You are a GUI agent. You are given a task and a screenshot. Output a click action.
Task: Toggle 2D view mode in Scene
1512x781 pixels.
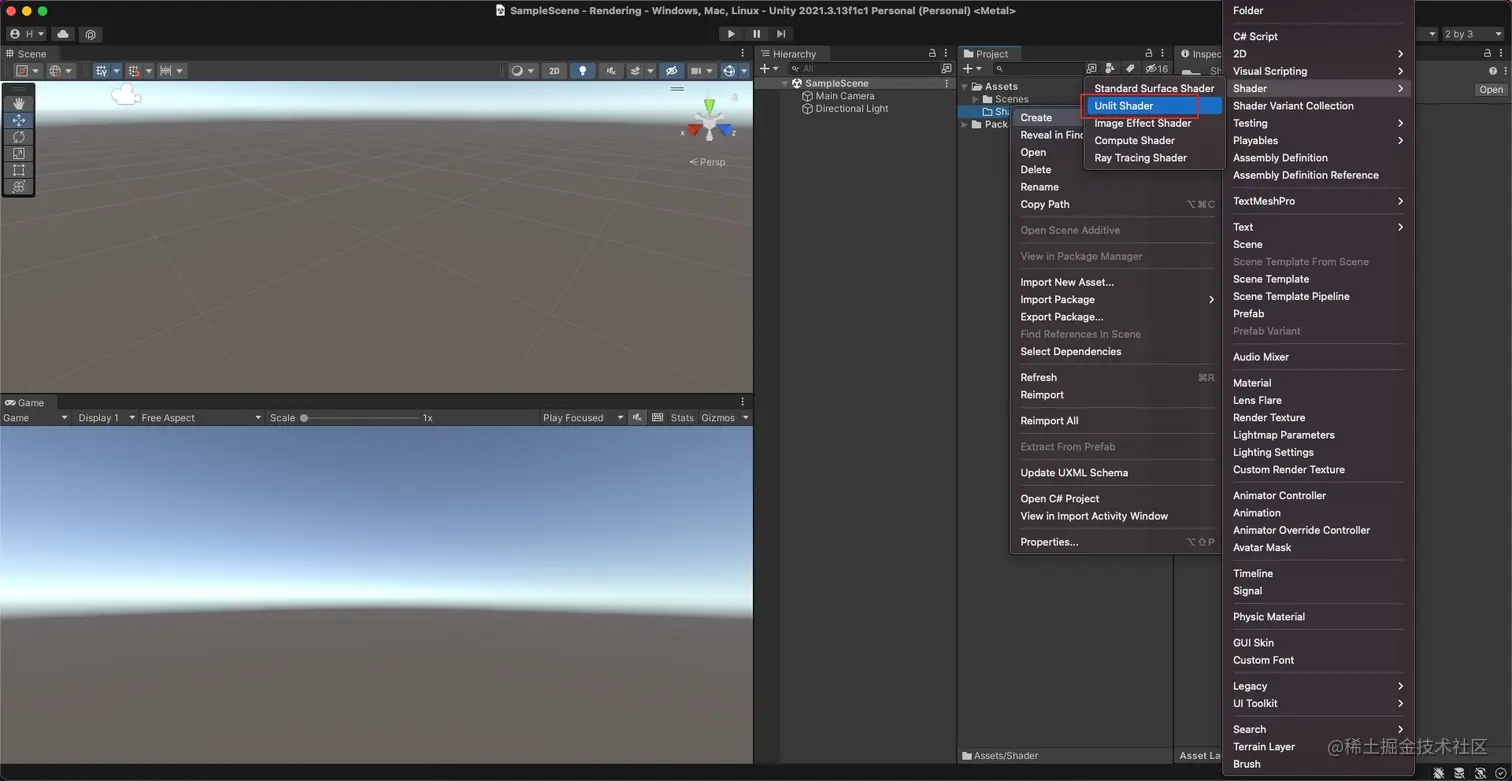click(x=554, y=71)
